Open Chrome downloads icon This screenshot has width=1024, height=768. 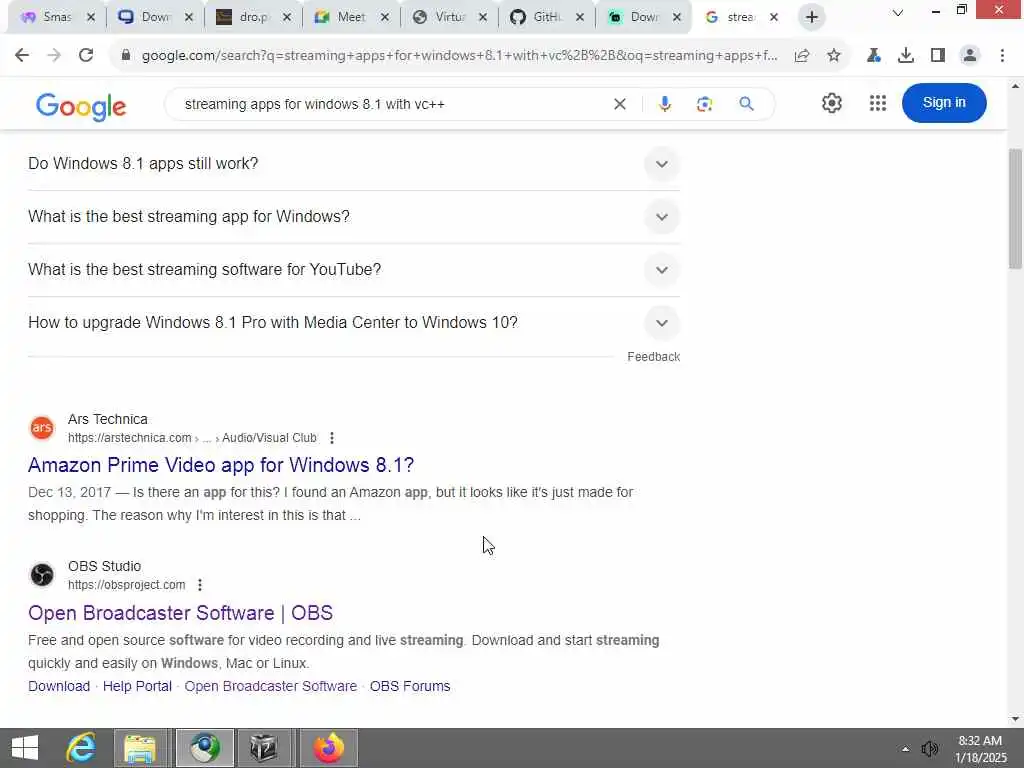click(906, 56)
